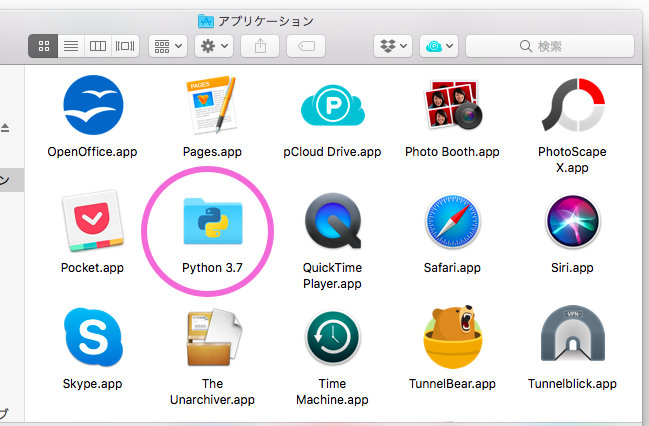Click the PhotoScape X.app icon
Viewport: 649px width, 426px height.
(x=573, y=105)
